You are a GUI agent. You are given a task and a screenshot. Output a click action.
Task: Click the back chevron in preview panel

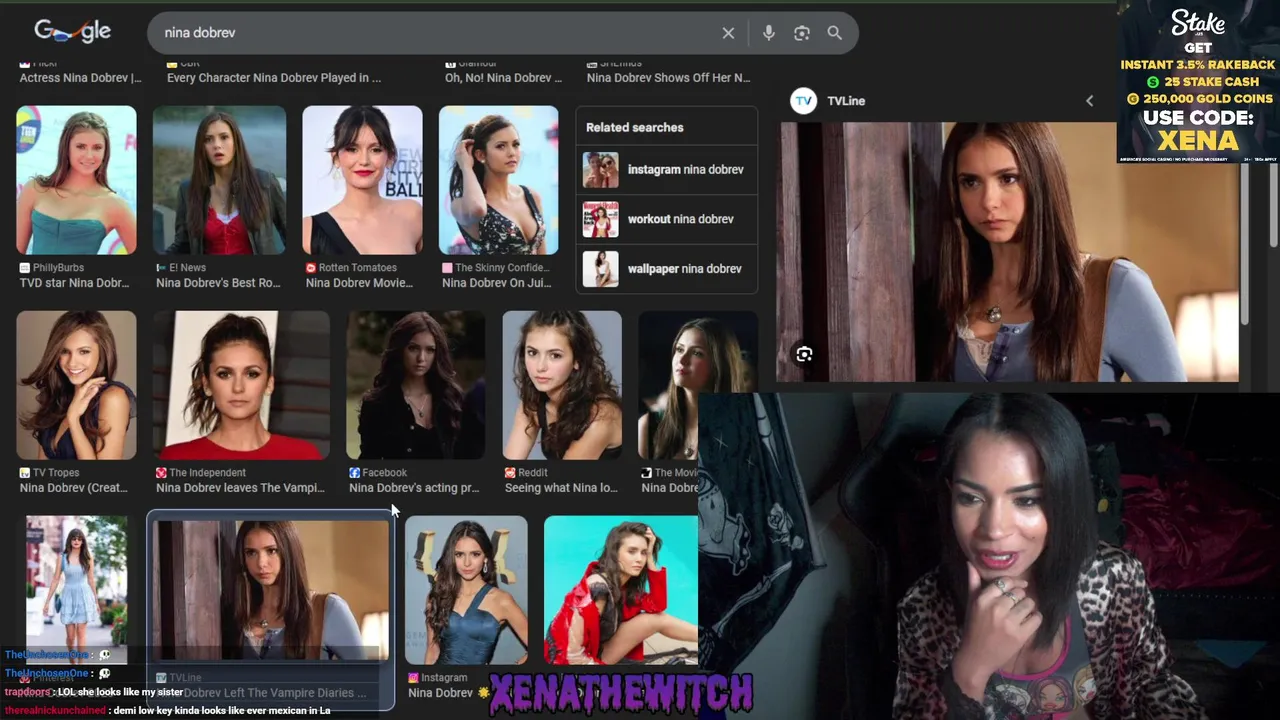(x=1089, y=101)
